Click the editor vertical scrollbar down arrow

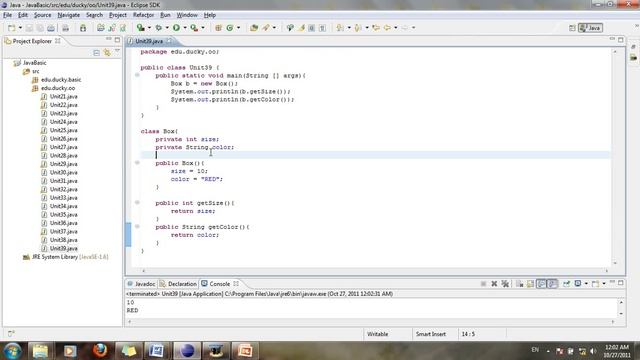(615, 264)
